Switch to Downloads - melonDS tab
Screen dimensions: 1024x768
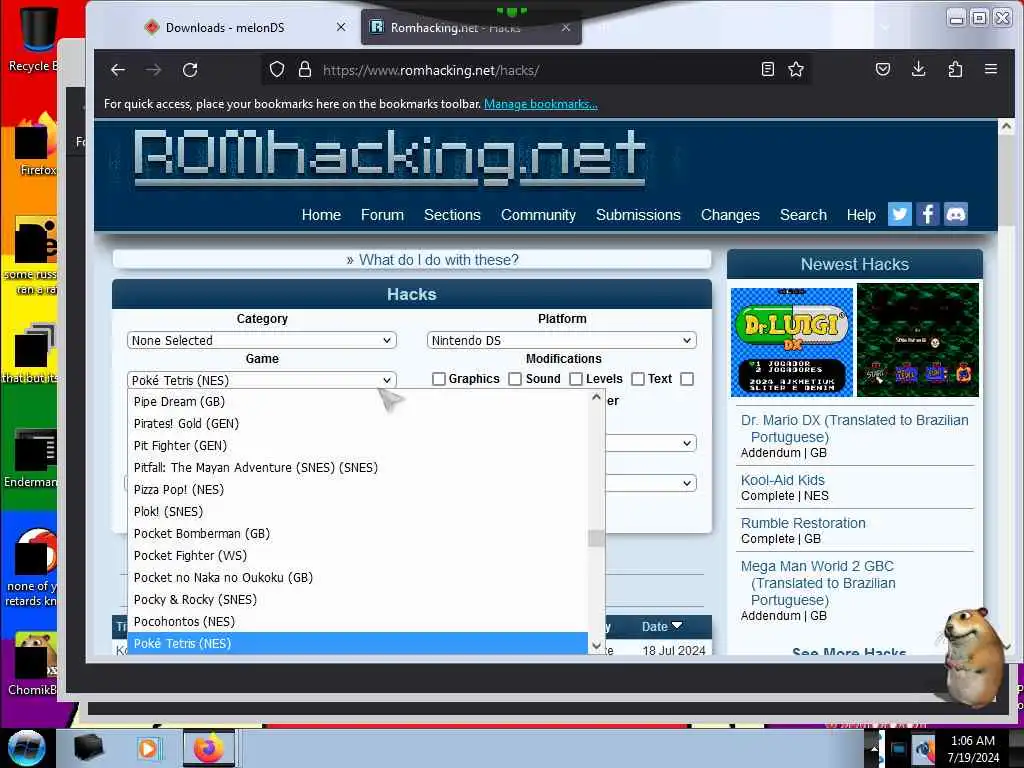coord(225,27)
